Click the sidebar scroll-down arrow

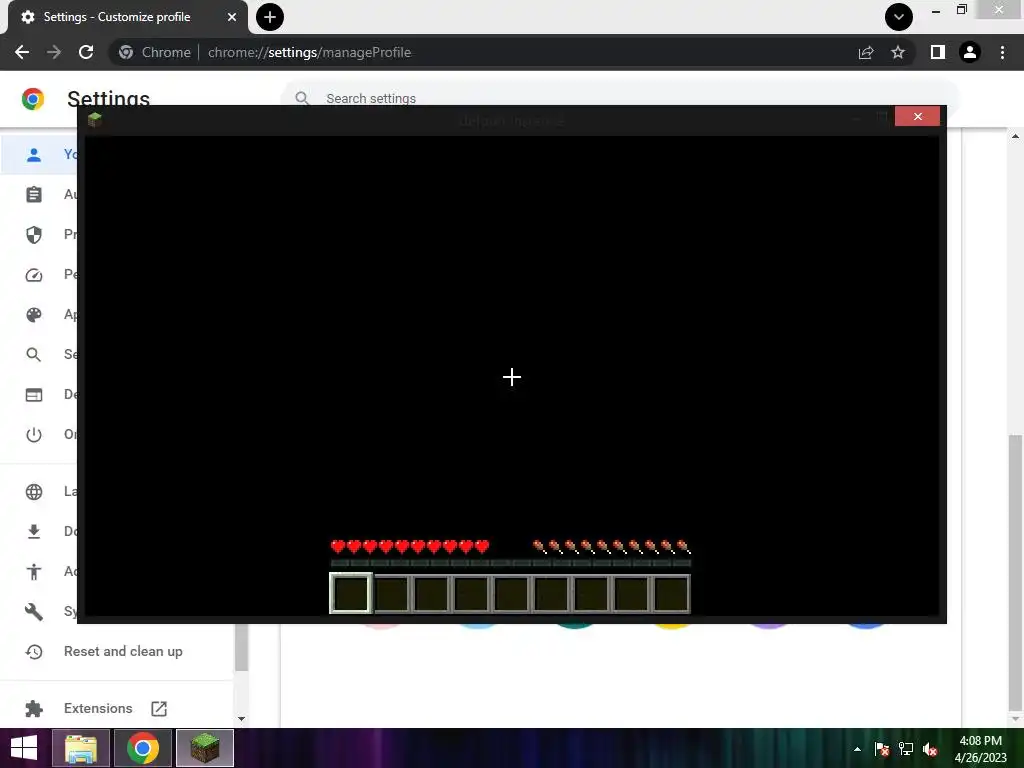coord(242,719)
